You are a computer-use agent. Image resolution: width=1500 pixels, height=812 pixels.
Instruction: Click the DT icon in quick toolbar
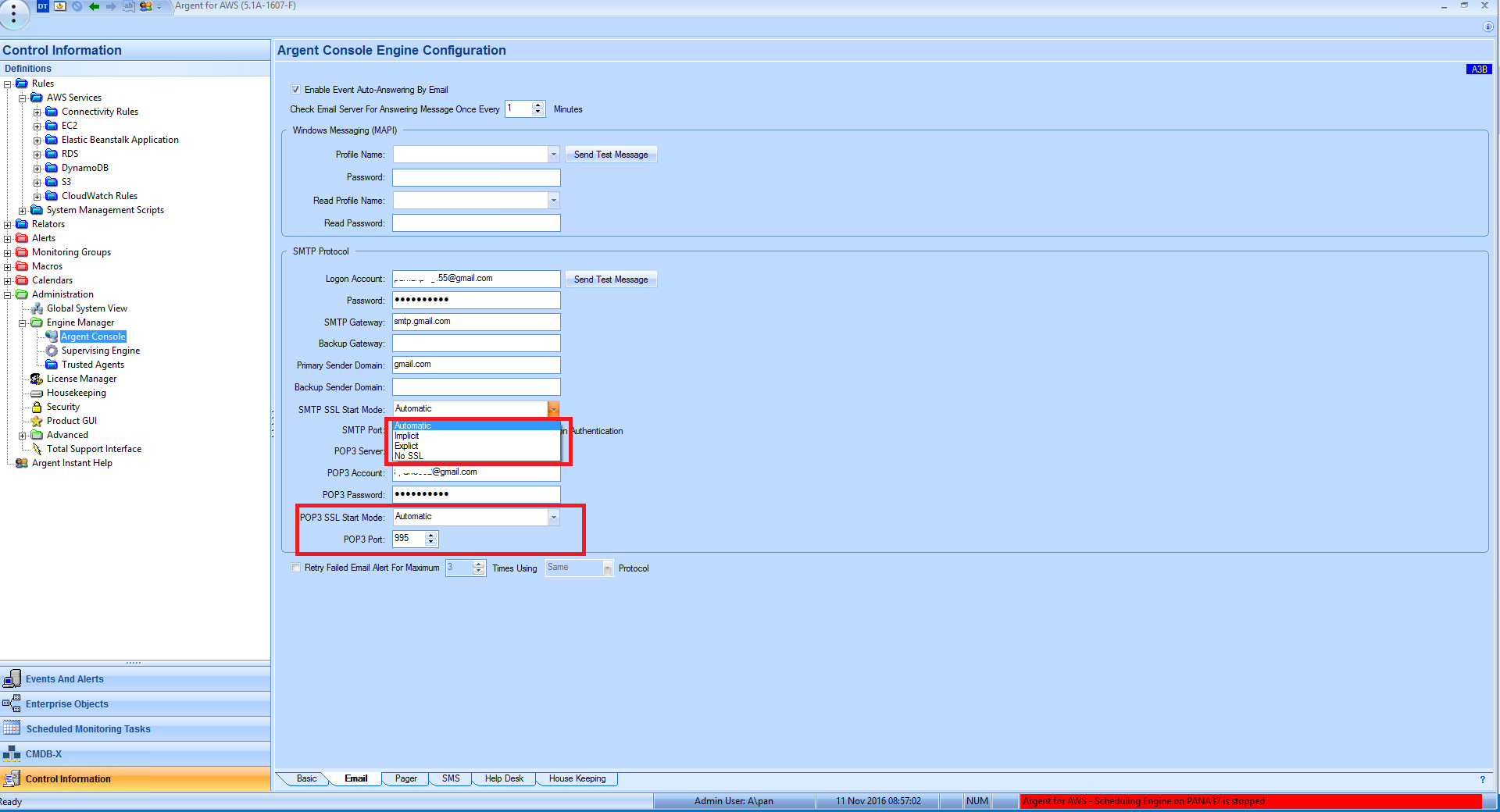43,6
